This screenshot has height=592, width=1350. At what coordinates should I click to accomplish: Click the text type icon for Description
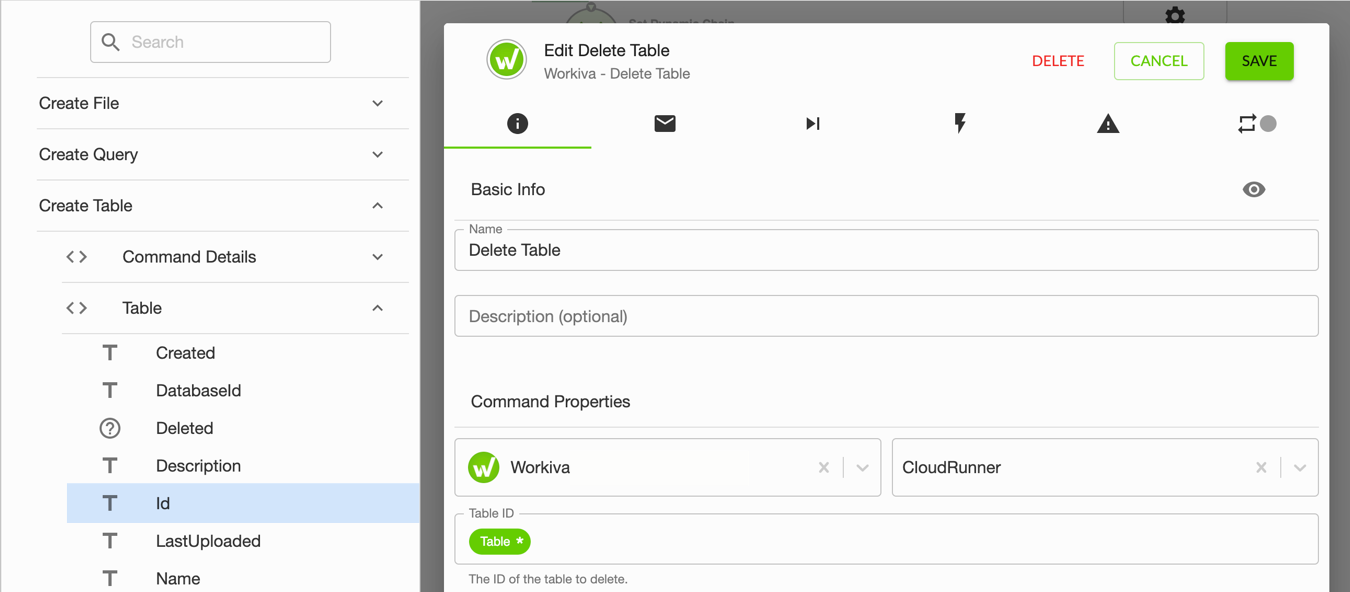(x=110, y=466)
